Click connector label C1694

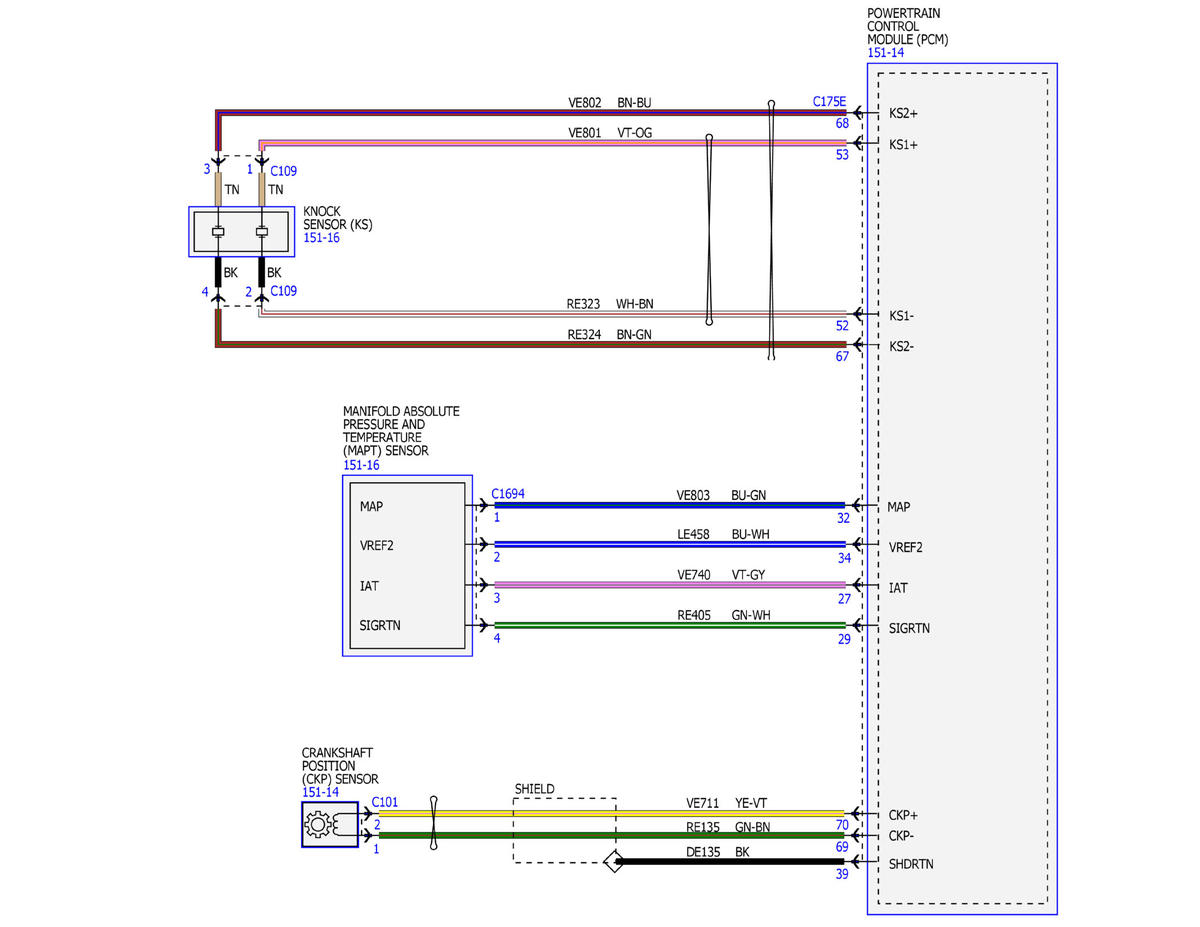(508, 494)
